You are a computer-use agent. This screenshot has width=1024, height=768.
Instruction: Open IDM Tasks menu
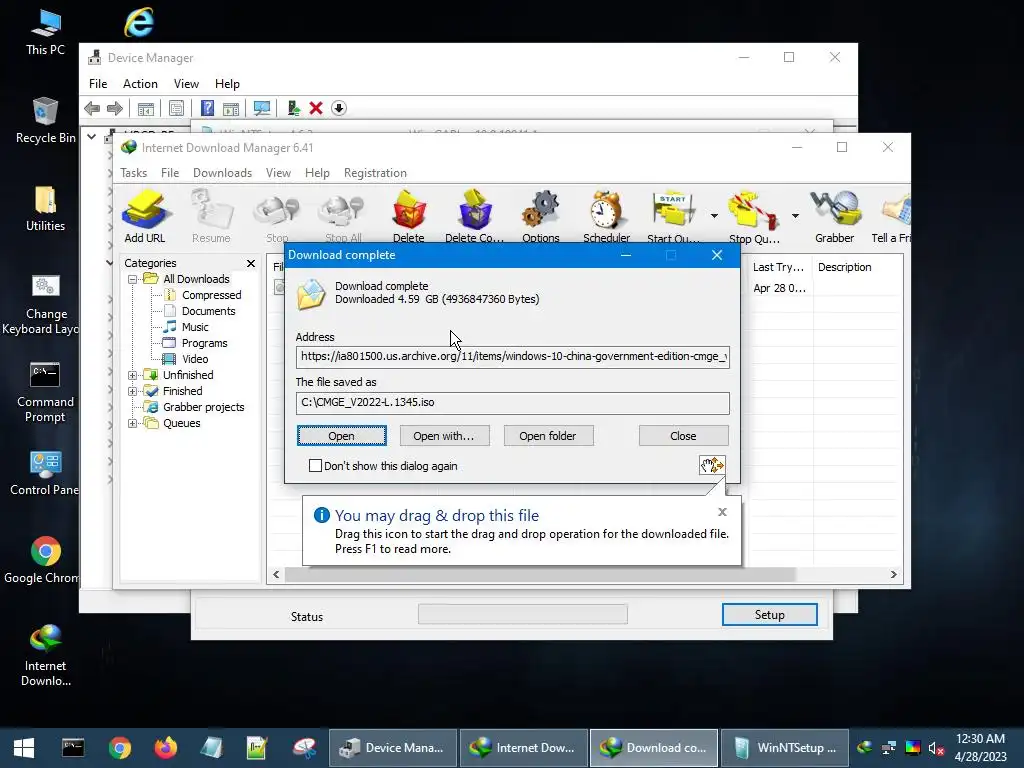133,173
